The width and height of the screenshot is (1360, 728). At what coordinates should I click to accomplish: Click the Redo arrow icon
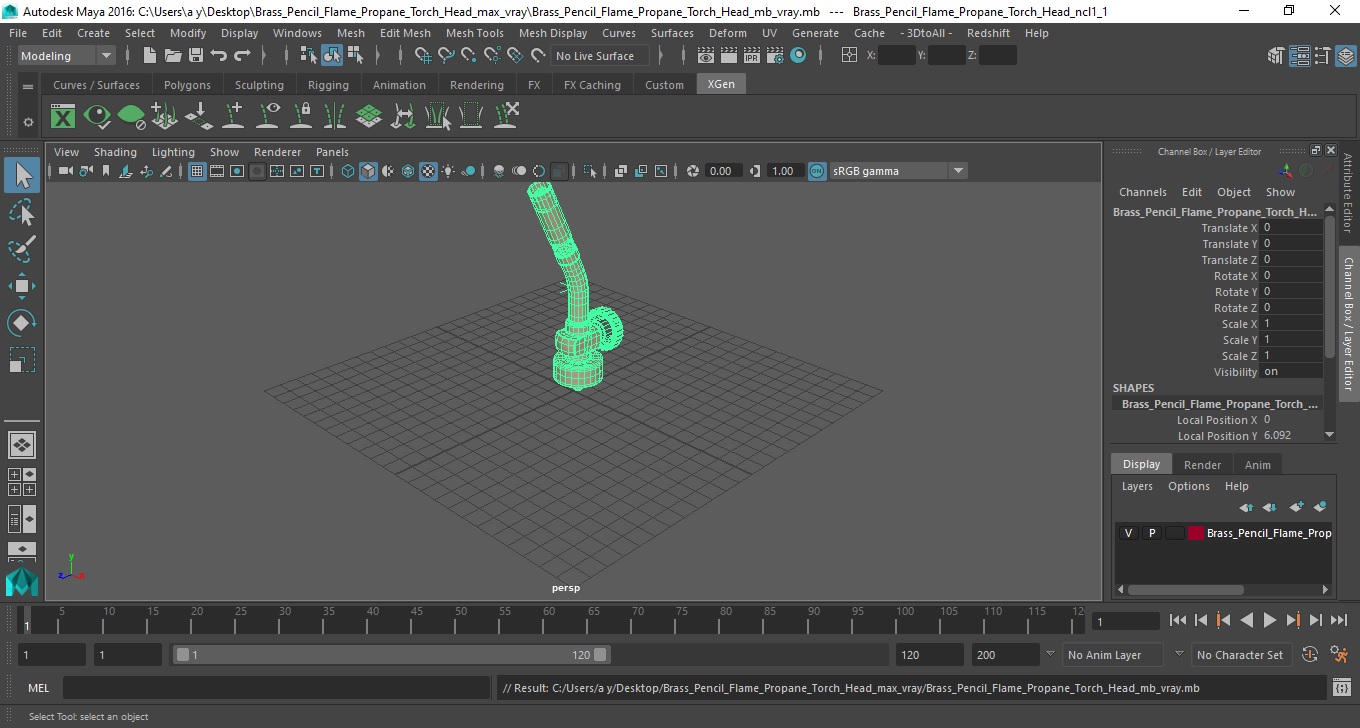point(242,56)
